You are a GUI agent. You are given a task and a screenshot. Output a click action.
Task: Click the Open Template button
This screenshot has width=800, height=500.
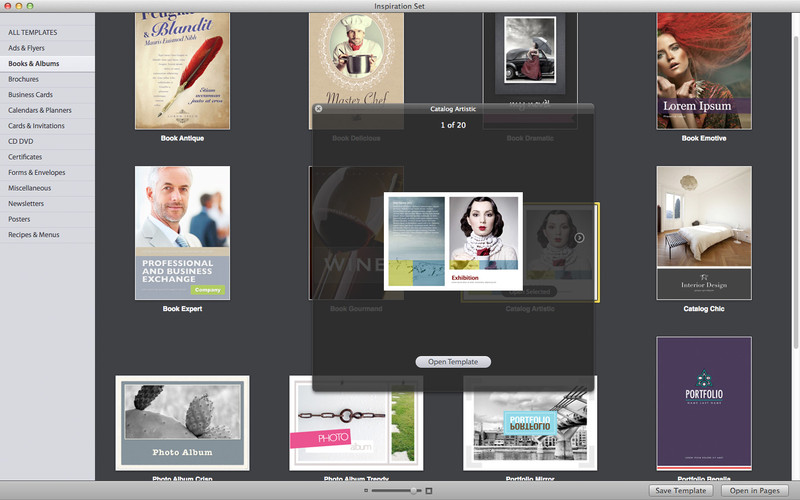[x=453, y=362]
